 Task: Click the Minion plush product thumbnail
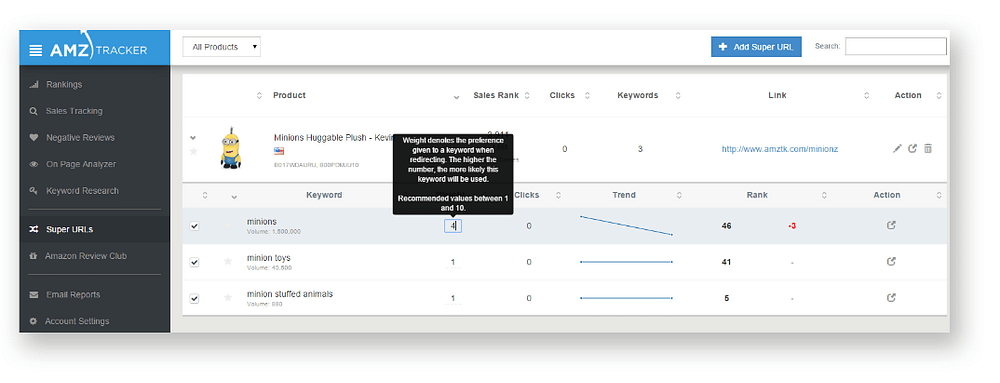pos(230,148)
